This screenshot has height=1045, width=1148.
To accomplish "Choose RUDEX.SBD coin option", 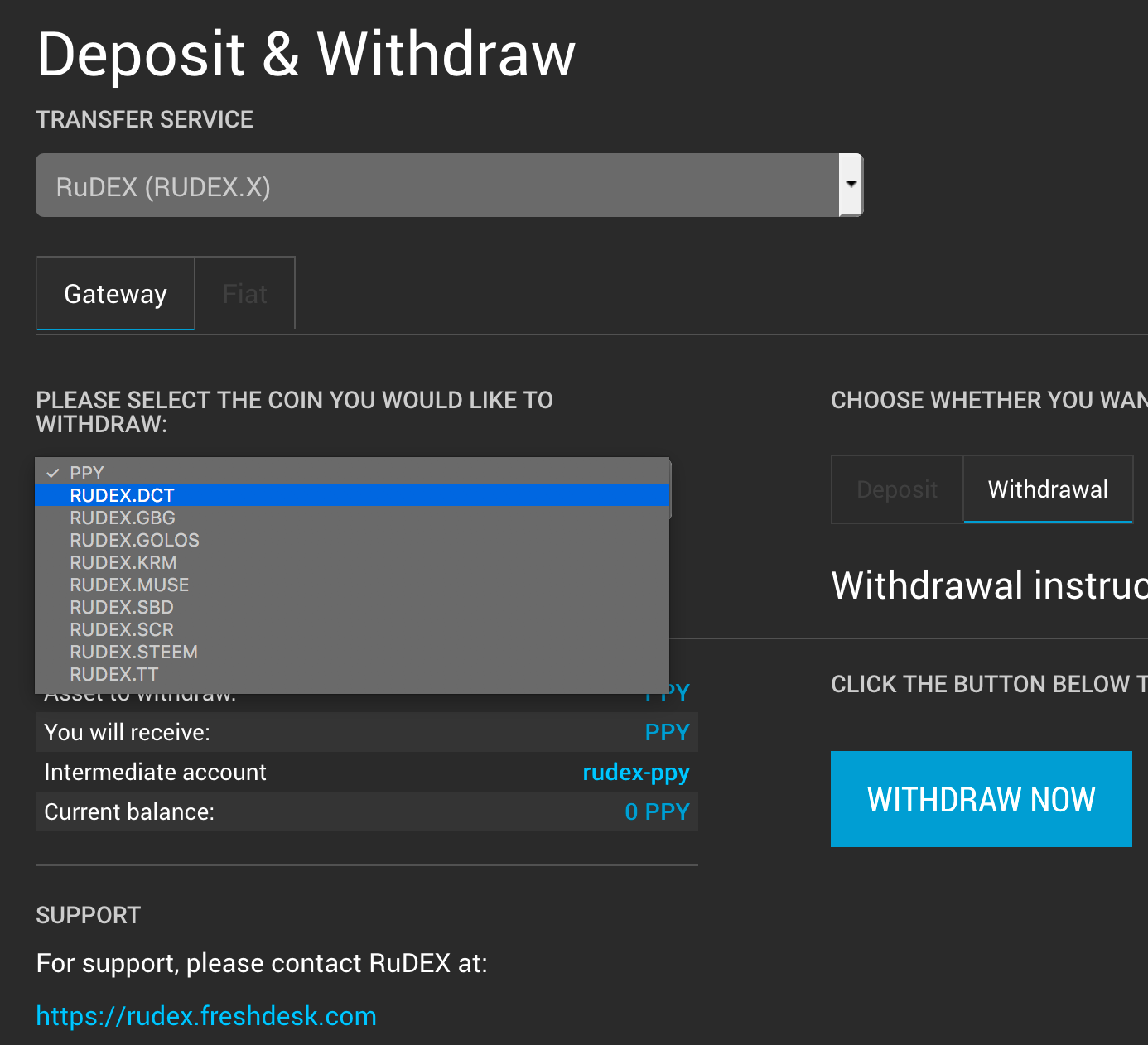I will click(x=352, y=607).
